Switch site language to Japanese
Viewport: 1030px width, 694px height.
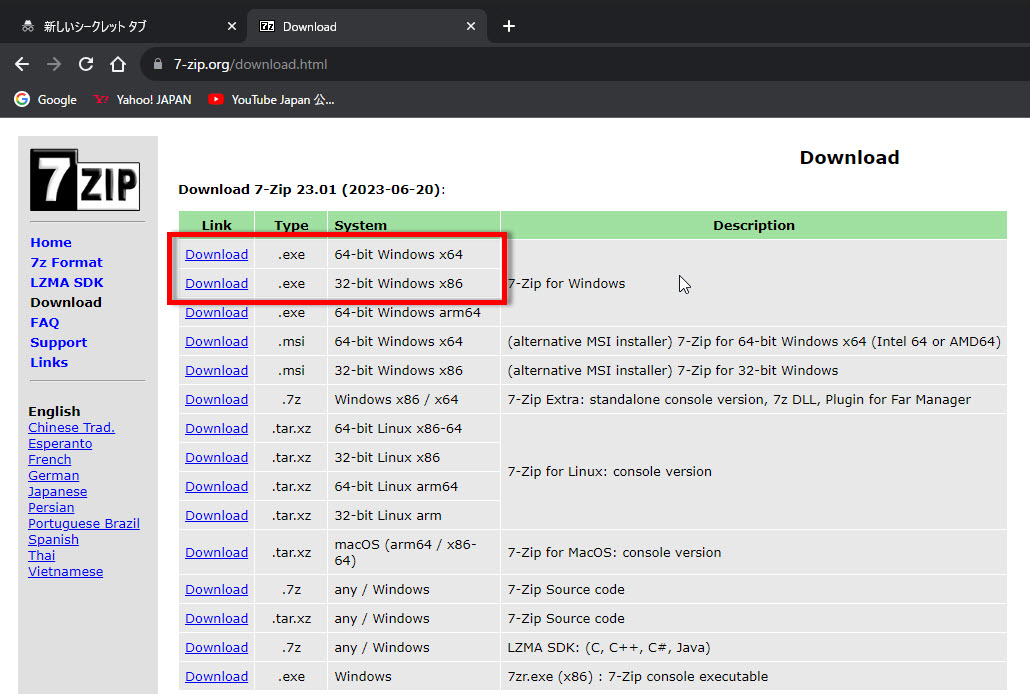pos(57,491)
